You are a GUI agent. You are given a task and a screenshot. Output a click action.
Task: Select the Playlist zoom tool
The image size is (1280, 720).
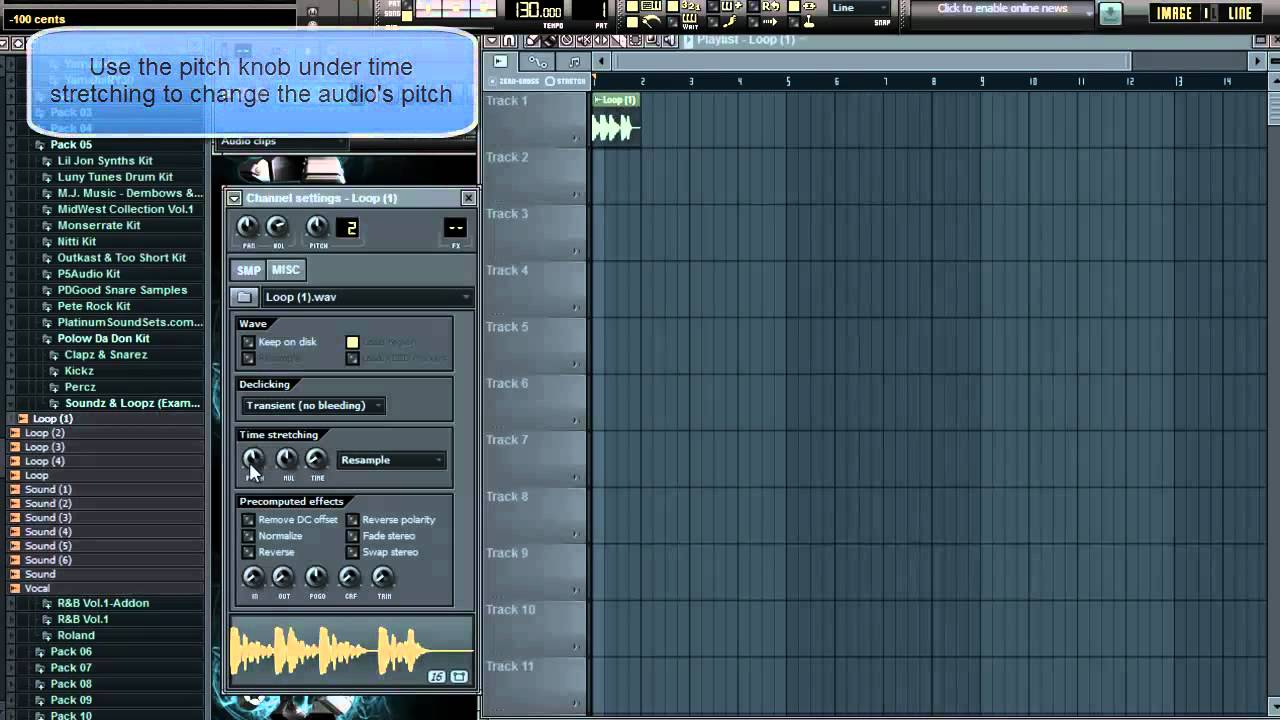[652, 40]
